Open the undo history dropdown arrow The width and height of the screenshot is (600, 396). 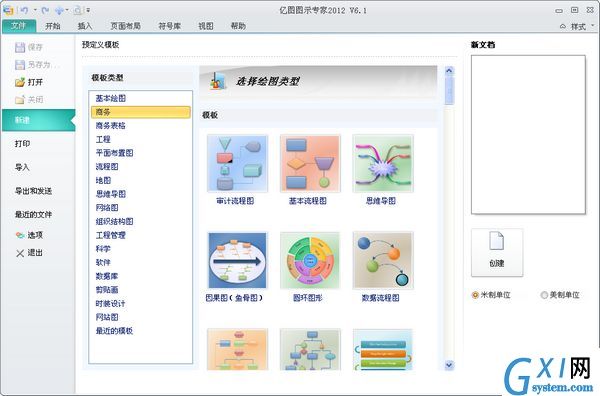pos(35,10)
